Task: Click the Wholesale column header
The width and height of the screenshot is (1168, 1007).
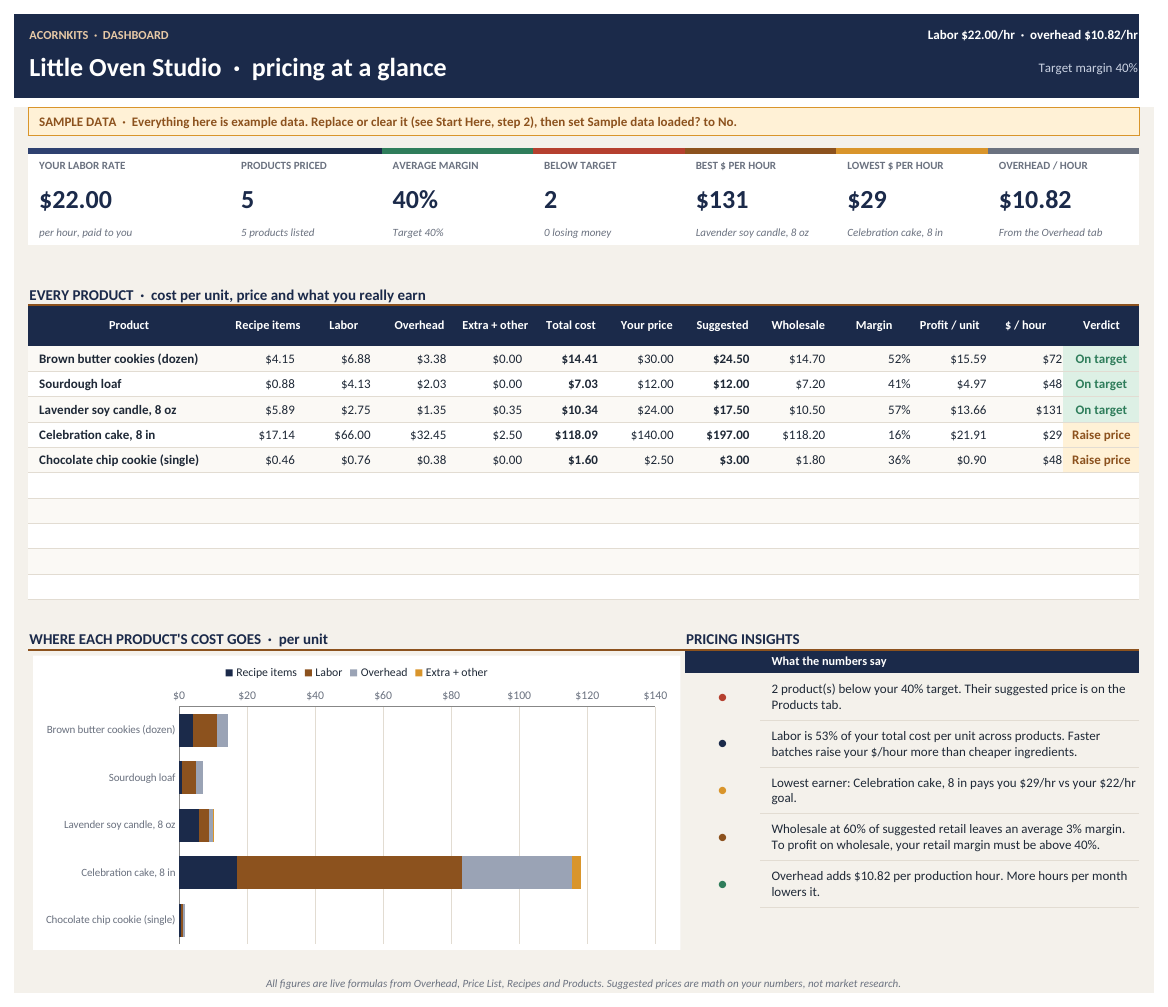Action: tap(798, 325)
